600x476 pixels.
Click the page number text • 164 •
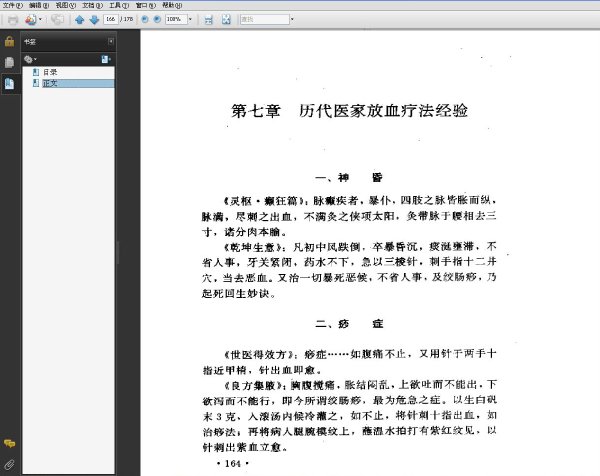tap(233, 464)
